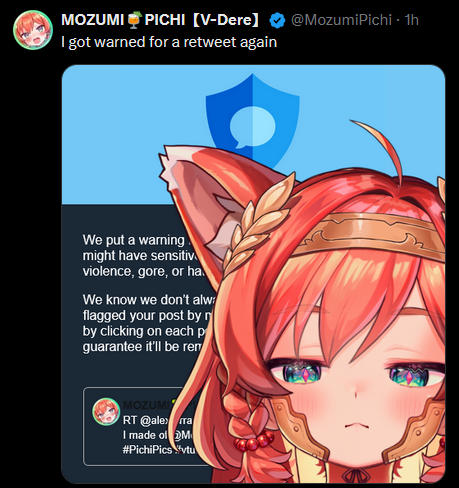Click the speech bubble inside the shield

pyautogui.click(x=252, y=127)
